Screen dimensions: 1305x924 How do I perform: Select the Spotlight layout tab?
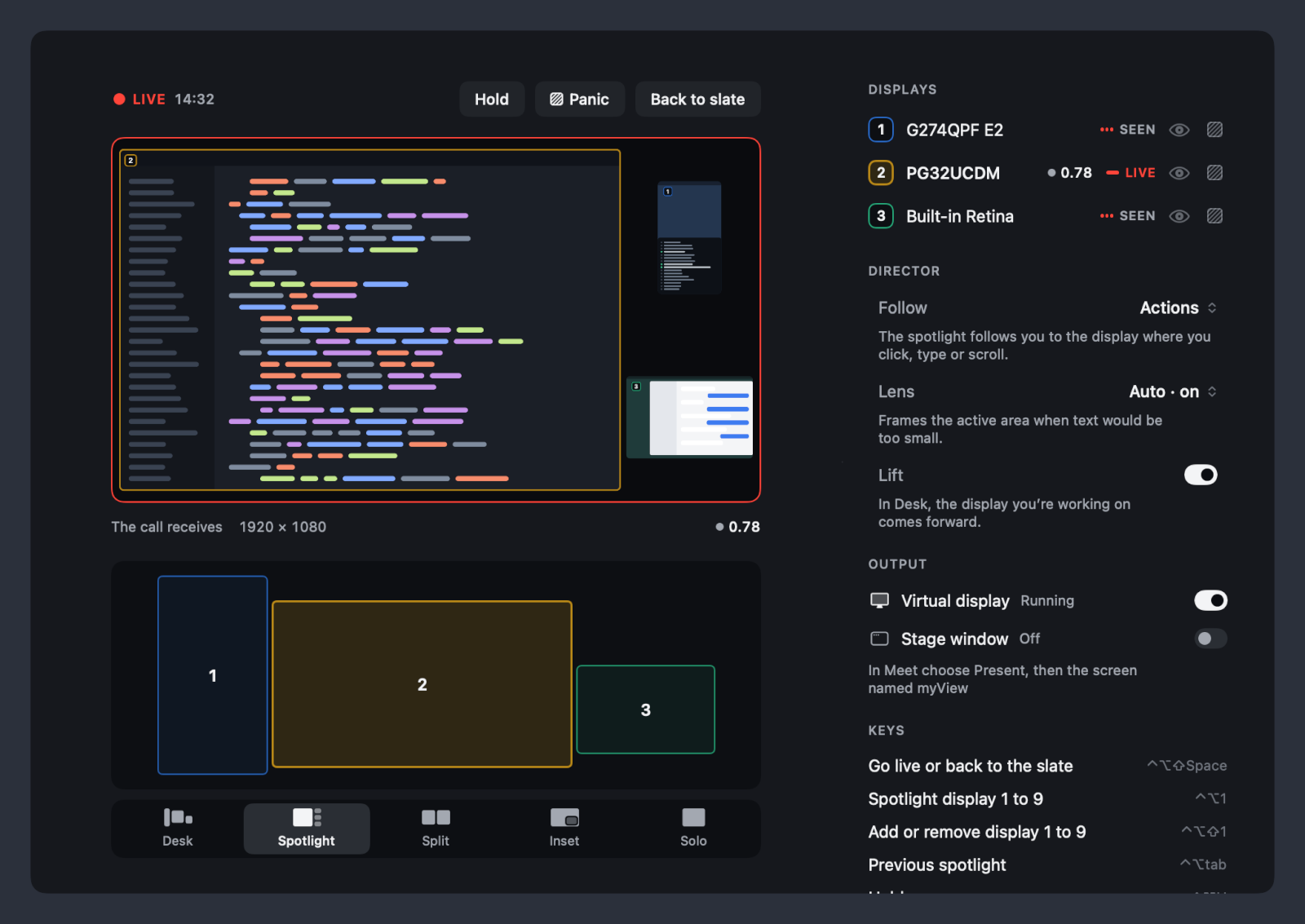307,829
